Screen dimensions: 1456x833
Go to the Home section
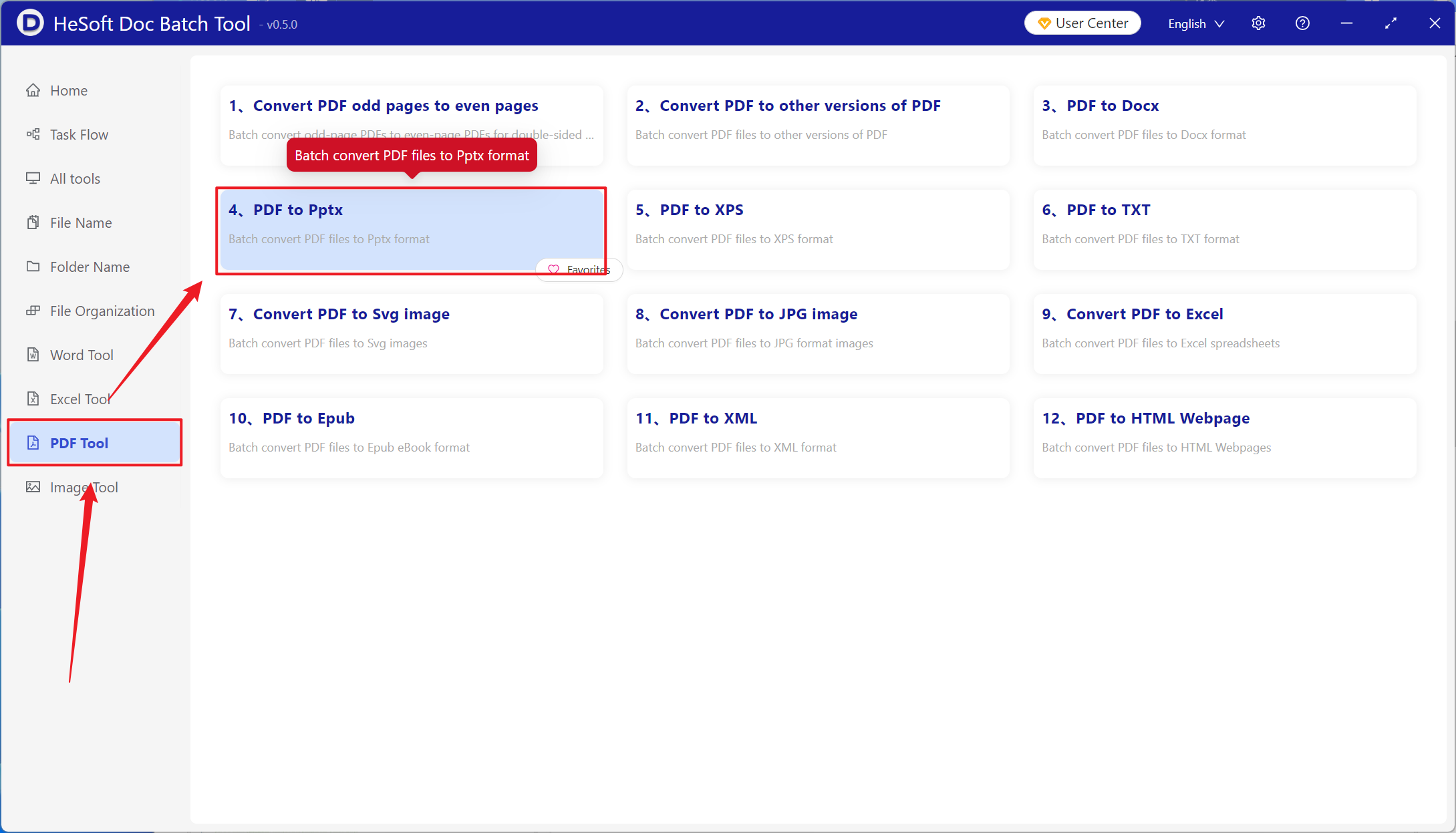click(94, 90)
